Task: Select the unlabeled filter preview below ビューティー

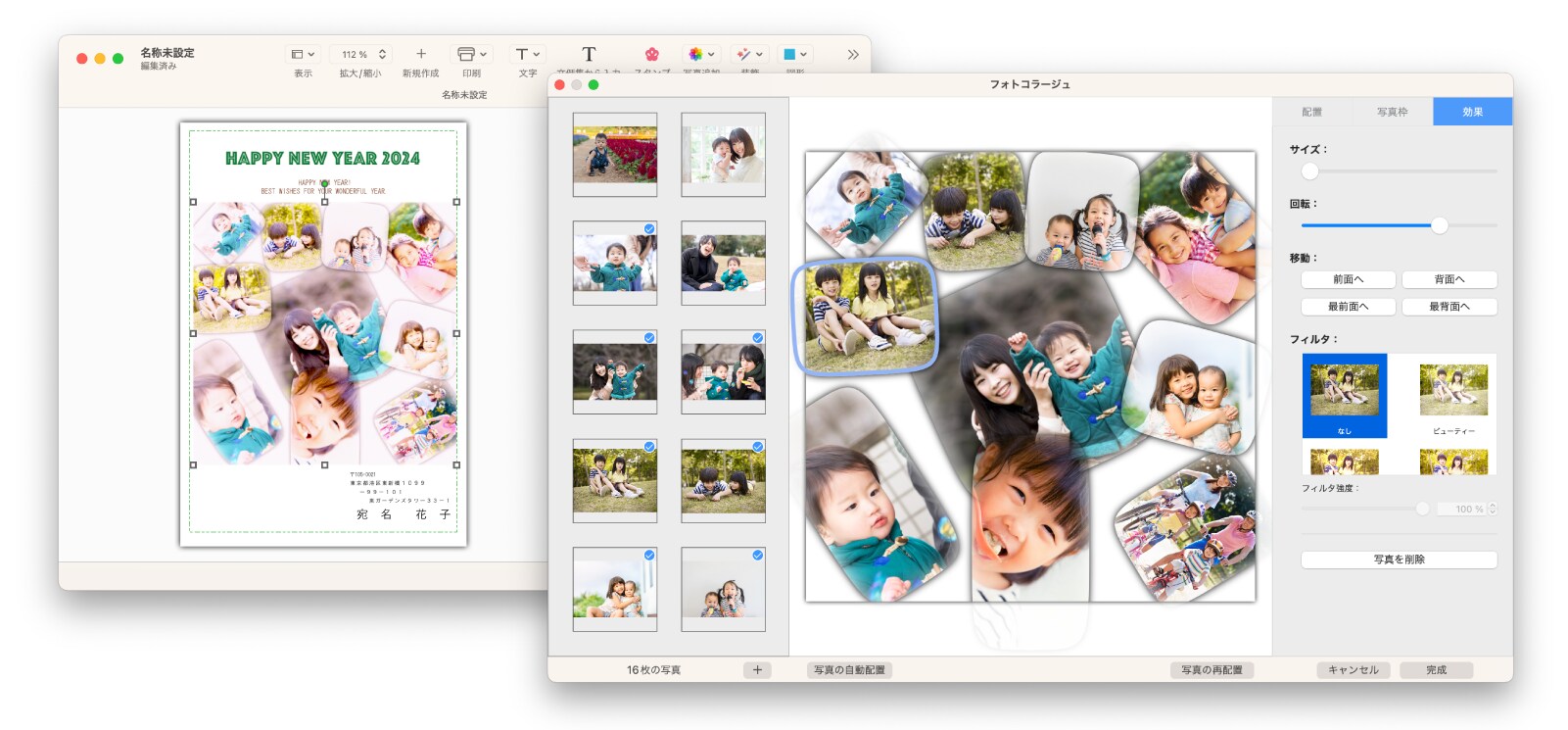Action: point(1453,462)
